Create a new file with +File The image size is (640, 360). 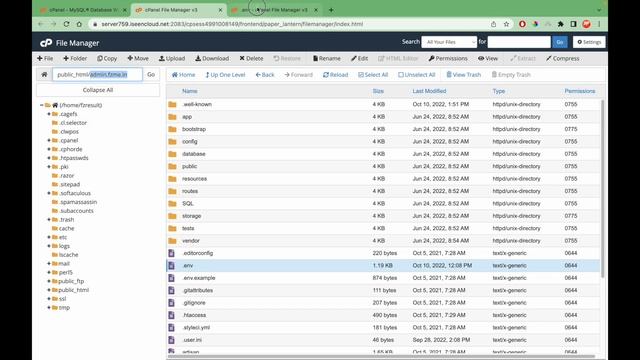45,58
